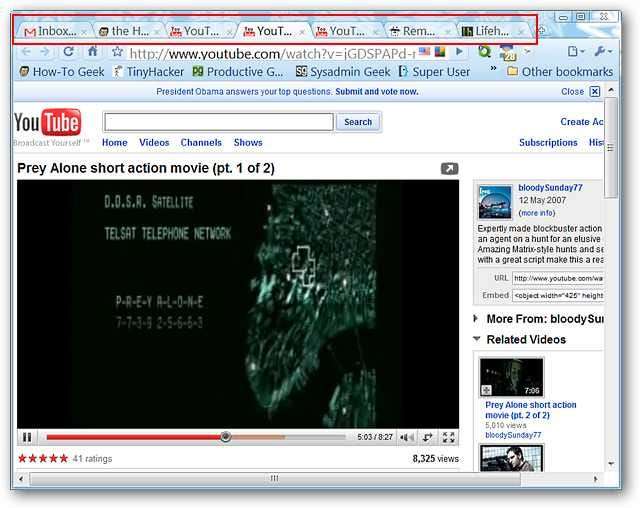This screenshot has width=640, height=508.
Task: Click inside the YouTube search field
Action: click(218, 122)
